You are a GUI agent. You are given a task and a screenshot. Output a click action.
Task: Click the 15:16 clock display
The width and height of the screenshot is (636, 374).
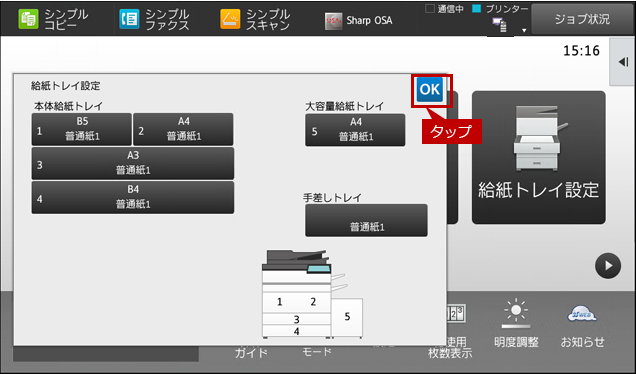click(x=581, y=51)
